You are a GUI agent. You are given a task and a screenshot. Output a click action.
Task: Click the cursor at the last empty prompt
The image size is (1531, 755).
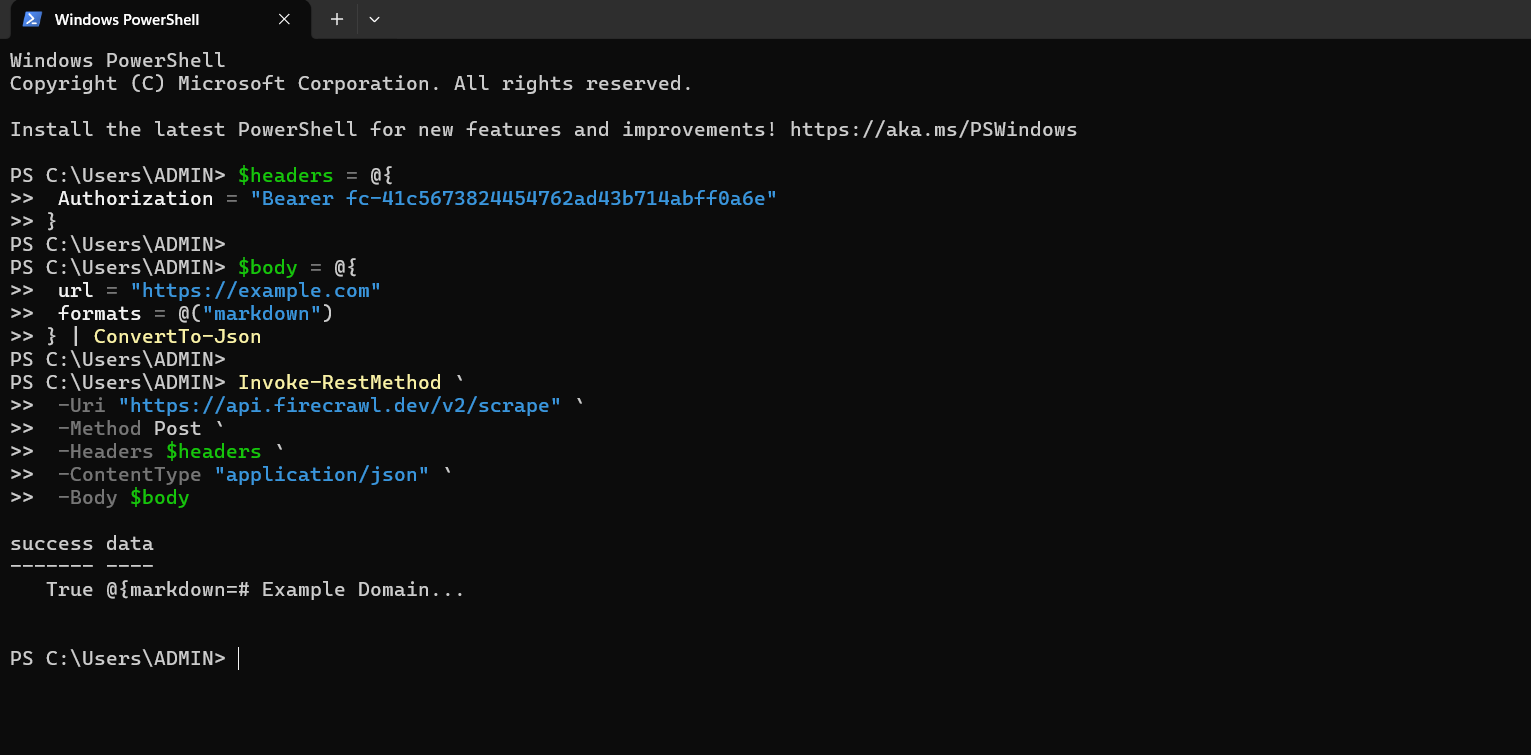[x=239, y=658]
